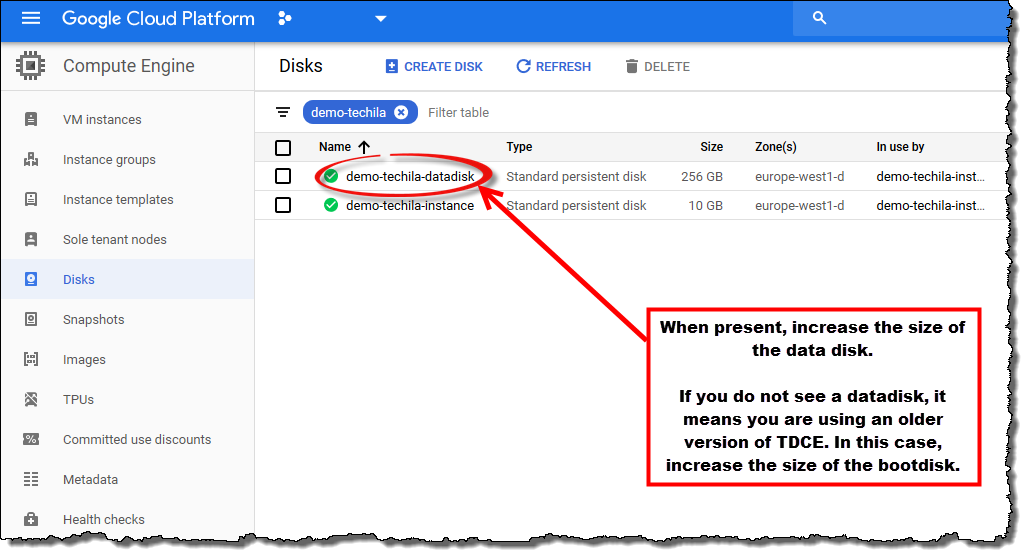Click the Snapshots sidebar icon

pos(31,319)
